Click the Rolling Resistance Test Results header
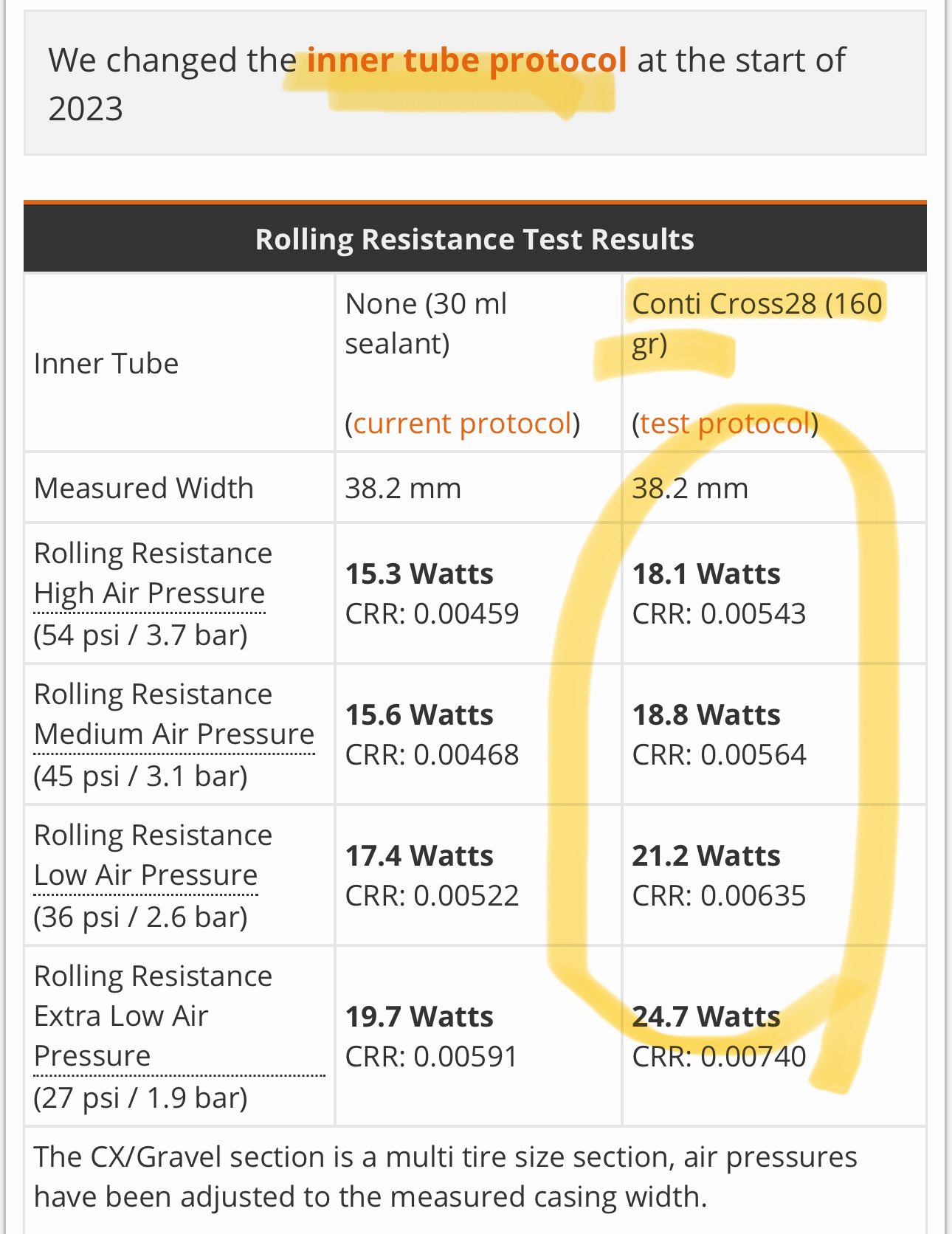Screen dimensions: 952x1234 click(475, 239)
